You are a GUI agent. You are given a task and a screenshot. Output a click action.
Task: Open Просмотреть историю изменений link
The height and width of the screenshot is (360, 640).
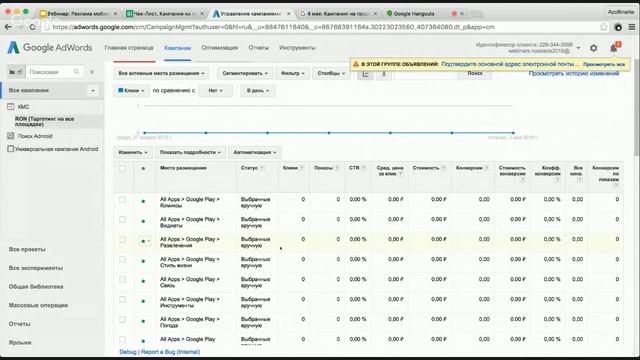[x=574, y=73]
